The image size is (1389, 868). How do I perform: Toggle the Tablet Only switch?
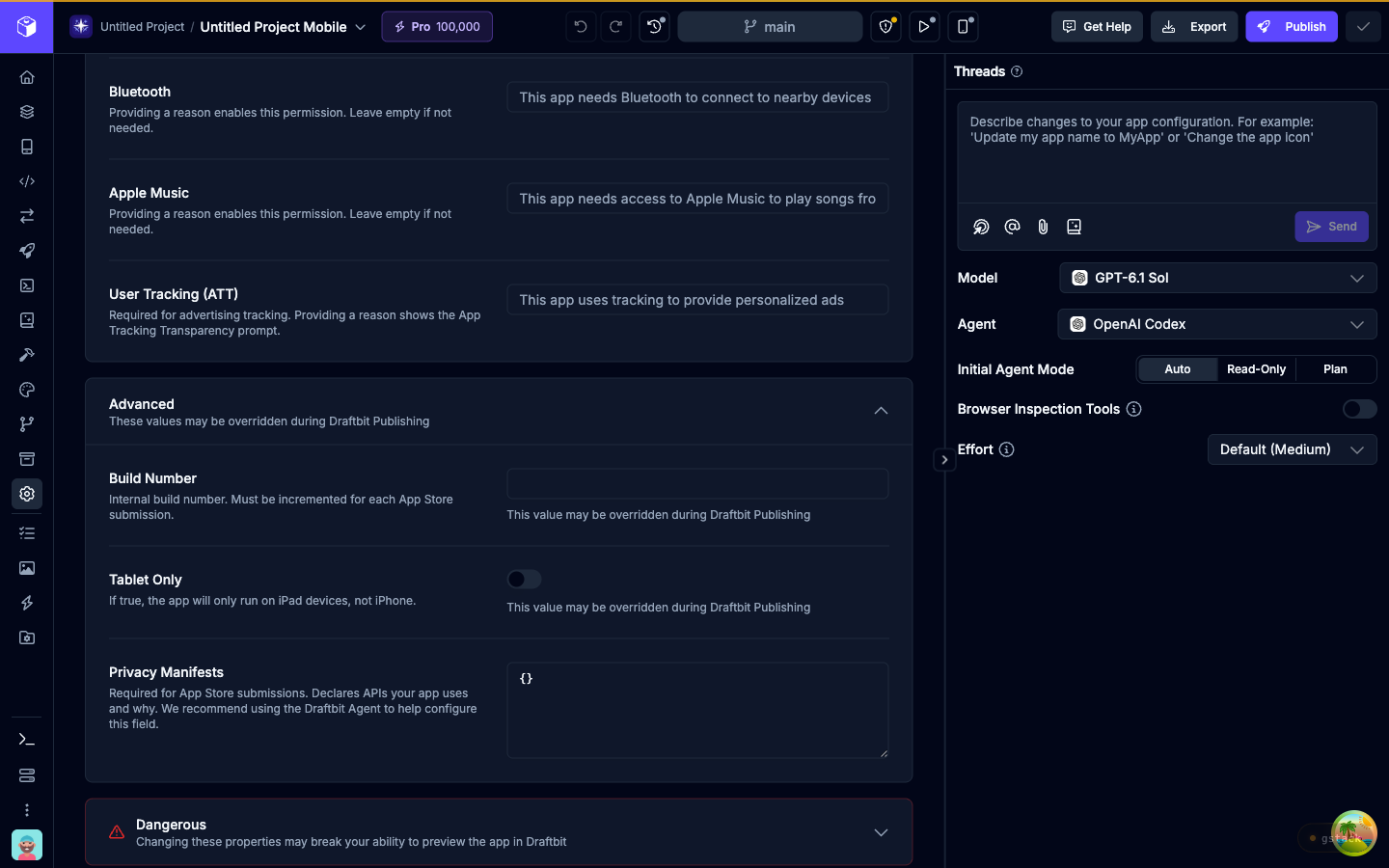[x=525, y=579]
